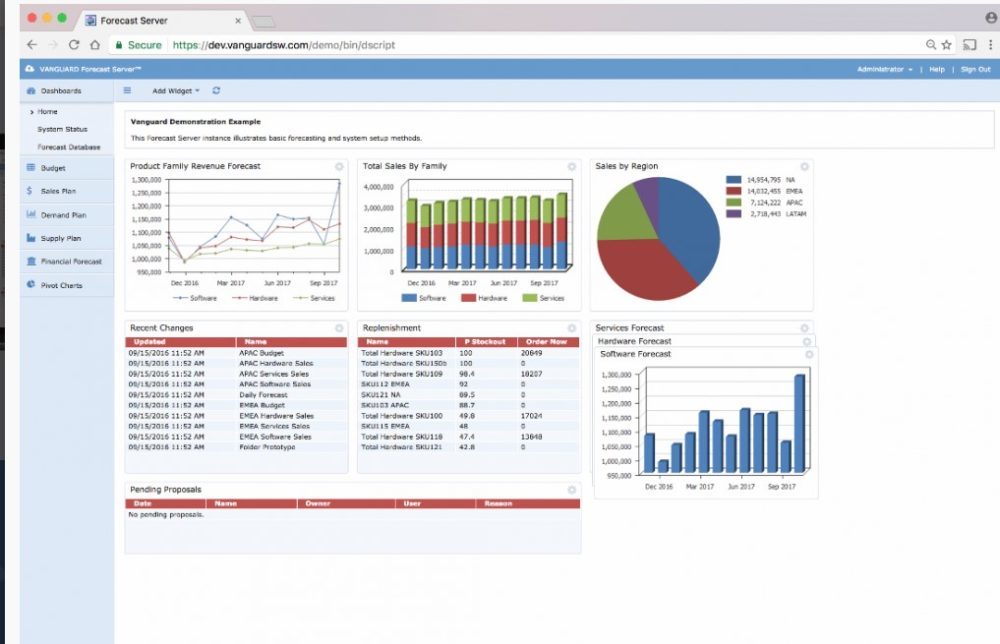The height and width of the screenshot is (644, 1000).
Task: Sort Pending Proposals by Owner column header
Action: 346,504
